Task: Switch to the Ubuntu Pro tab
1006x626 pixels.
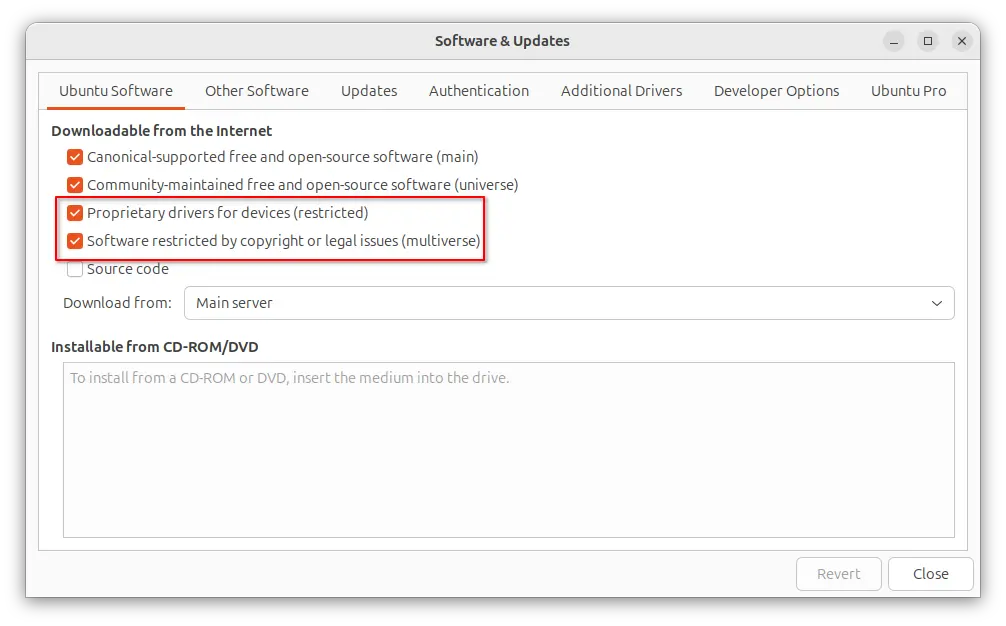Action: pos(908,91)
